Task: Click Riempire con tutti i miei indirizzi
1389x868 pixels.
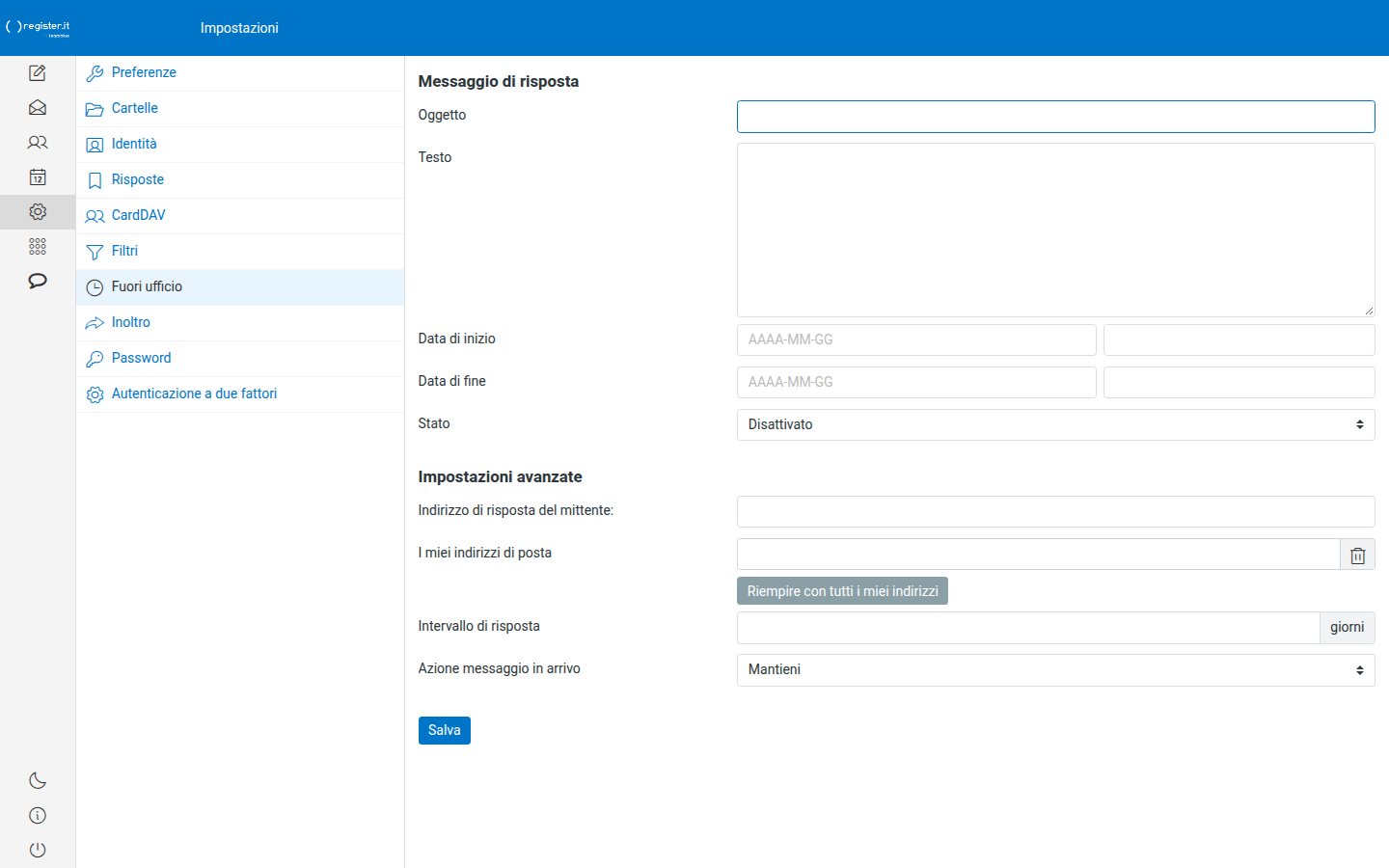Action: pyautogui.click(x=842, y=591)
